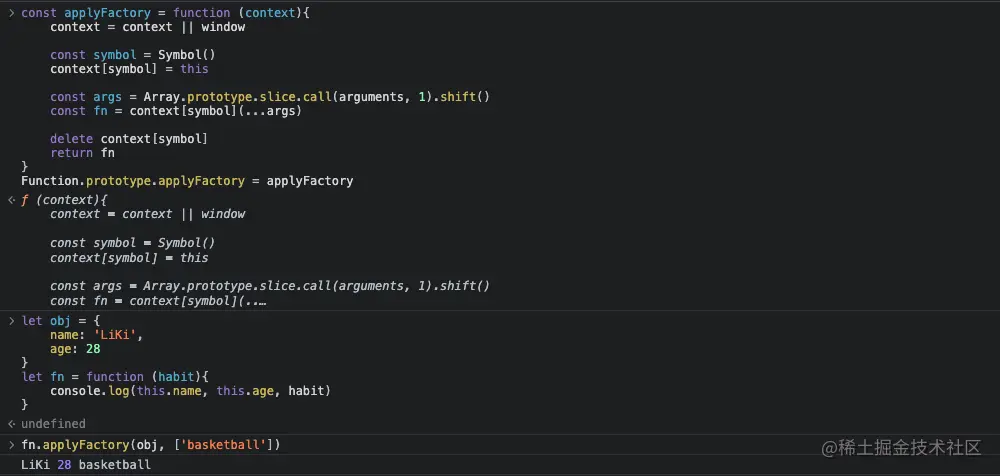Screen dimensions: 1000x476
Task: Click the italic 'context = context || window' output line
Action: [147, 214]
